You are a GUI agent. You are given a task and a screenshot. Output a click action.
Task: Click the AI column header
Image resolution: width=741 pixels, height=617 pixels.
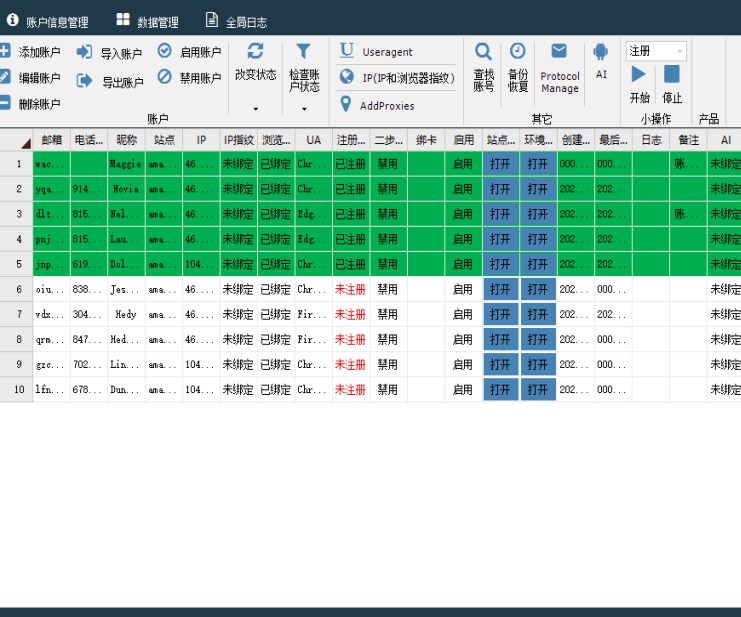[725, 140]
